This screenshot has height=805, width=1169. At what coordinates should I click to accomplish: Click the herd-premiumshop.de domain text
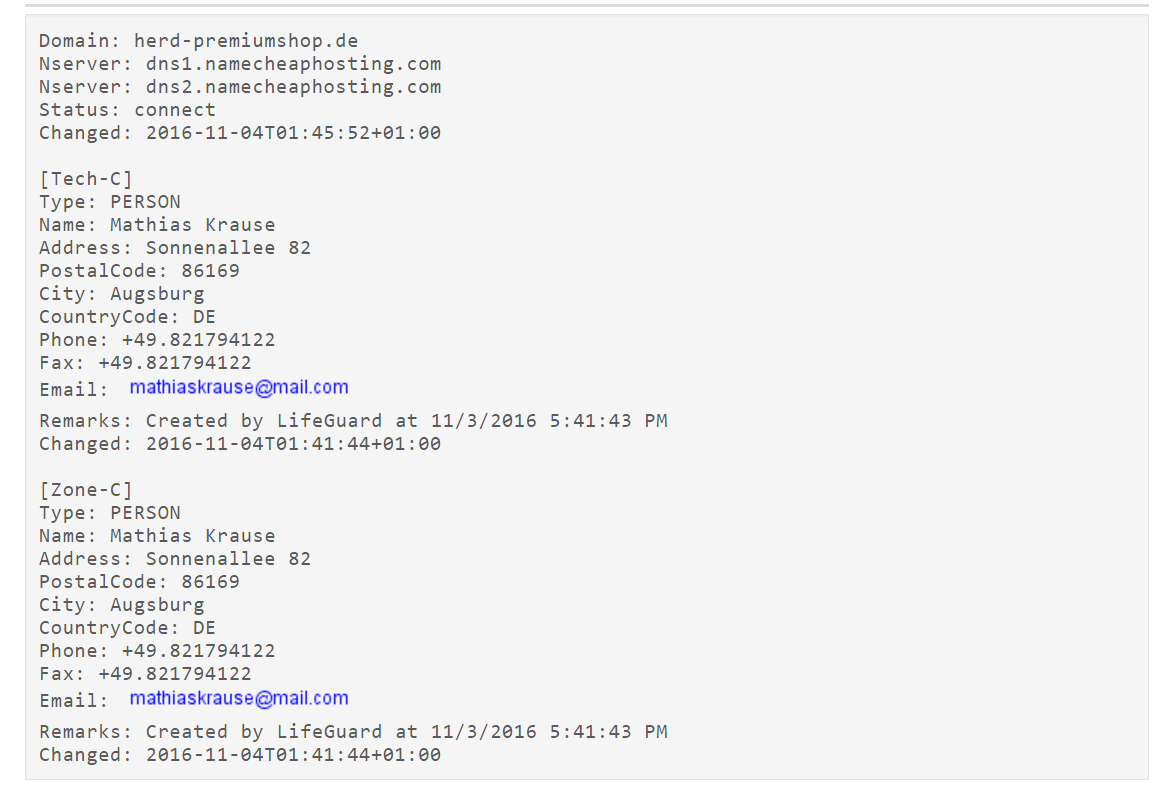click(246, 41)
